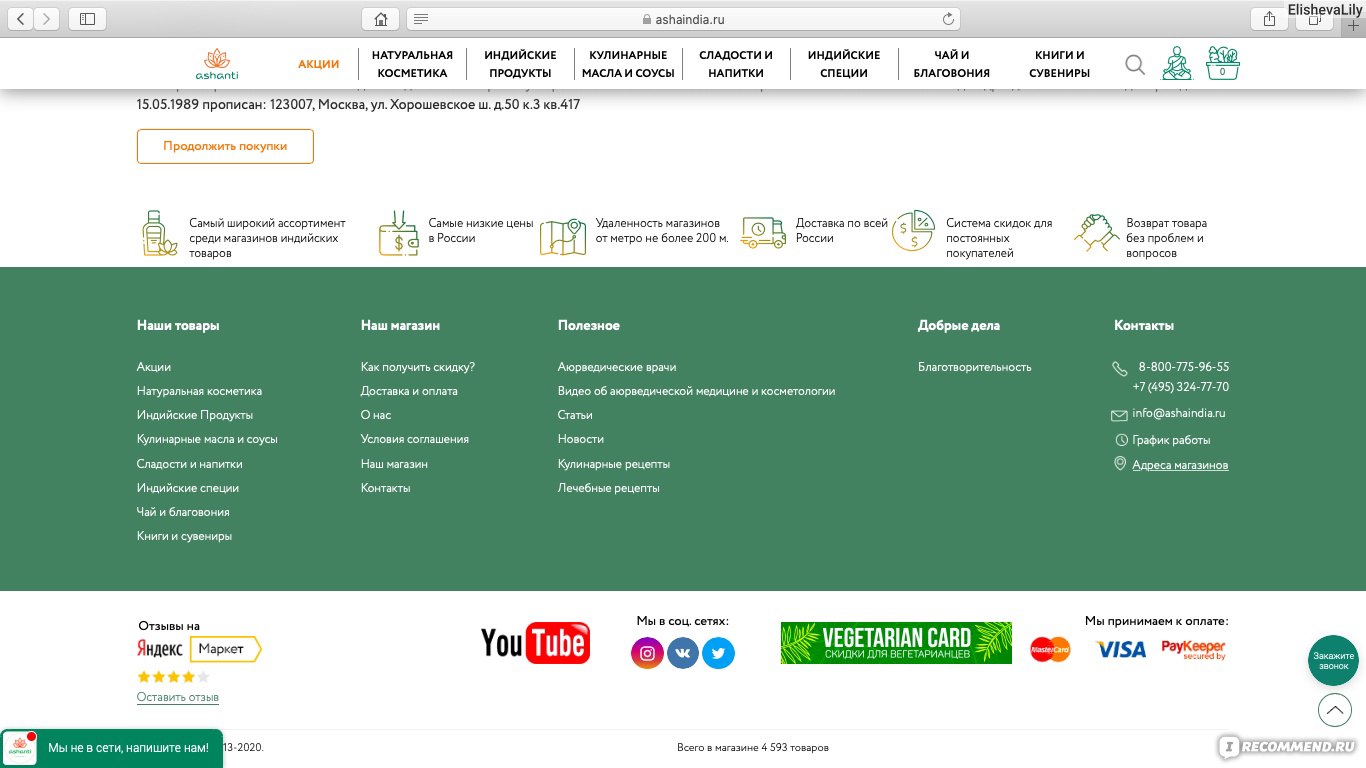Click the PayKeeper payment logo
The width and height of the screenshot is (1366, 768).
coord(1193,650)
